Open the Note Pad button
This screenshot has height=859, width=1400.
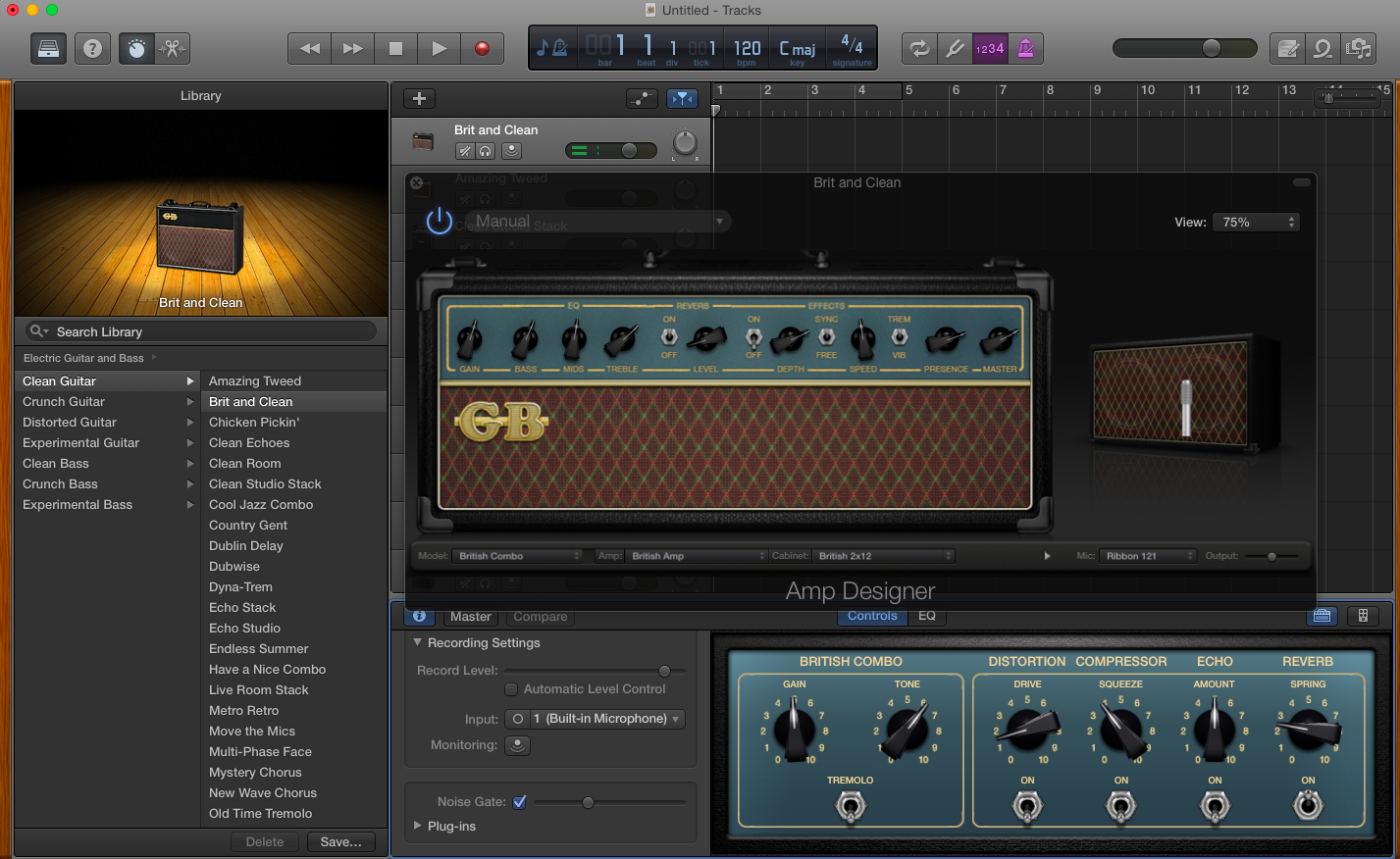1288,48
